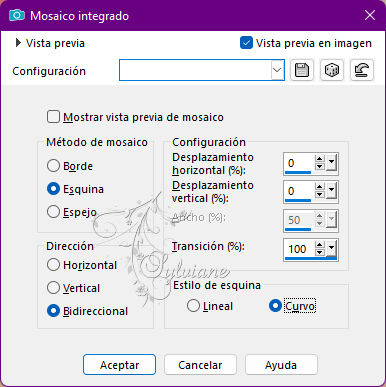Choose Horizontal direction option

(53, 265)
